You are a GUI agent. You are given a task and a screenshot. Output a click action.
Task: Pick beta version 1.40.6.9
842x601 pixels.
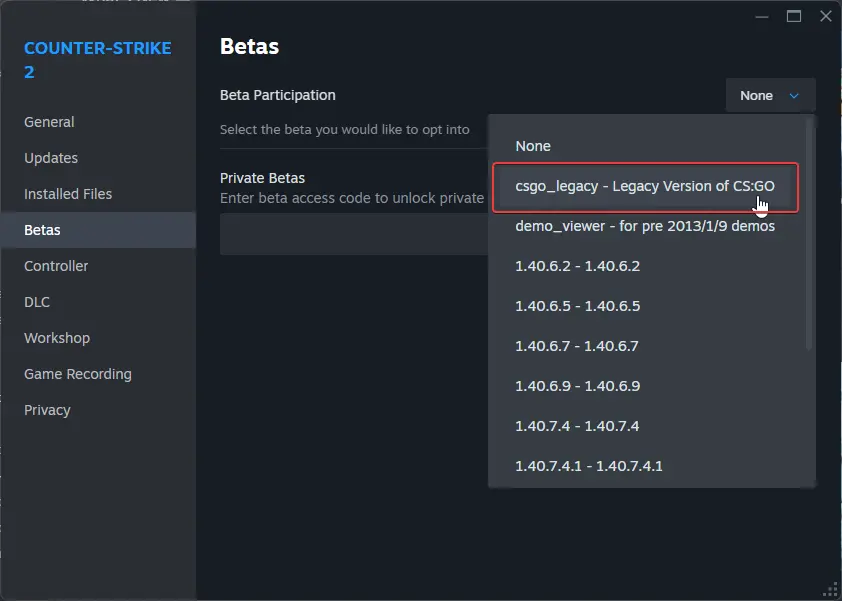(x=645, y=386)
